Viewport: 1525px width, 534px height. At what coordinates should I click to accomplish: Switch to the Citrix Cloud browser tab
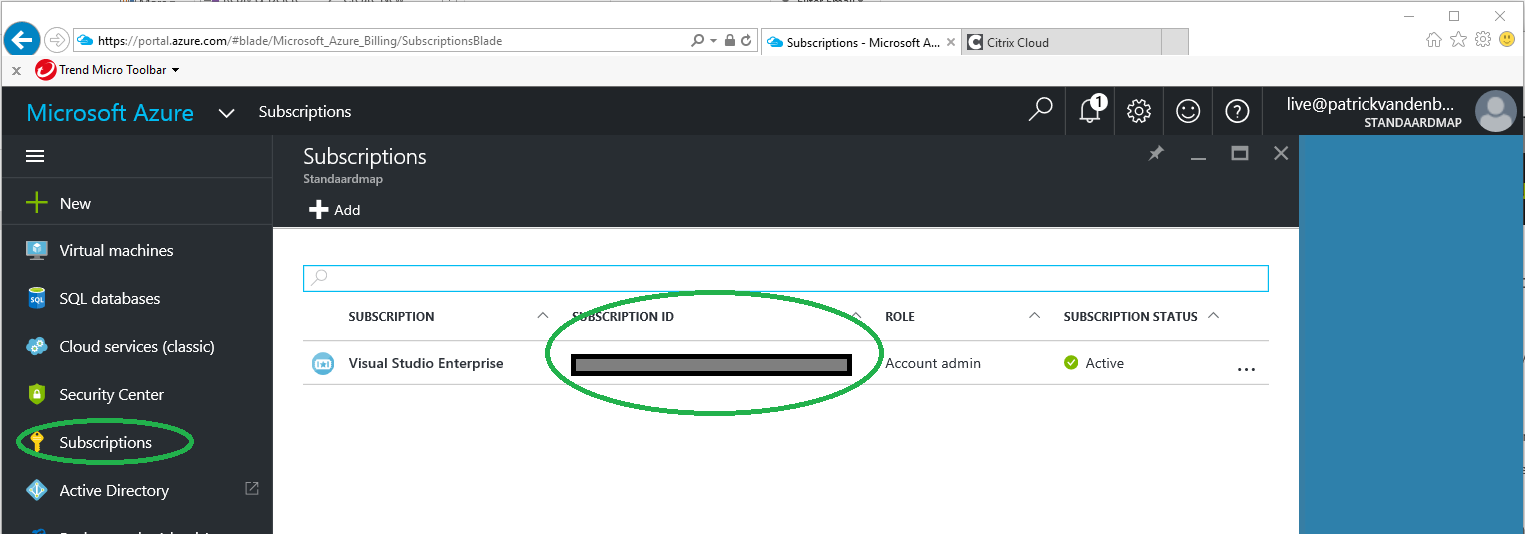pyautogui.click(x=1061, y=42)
